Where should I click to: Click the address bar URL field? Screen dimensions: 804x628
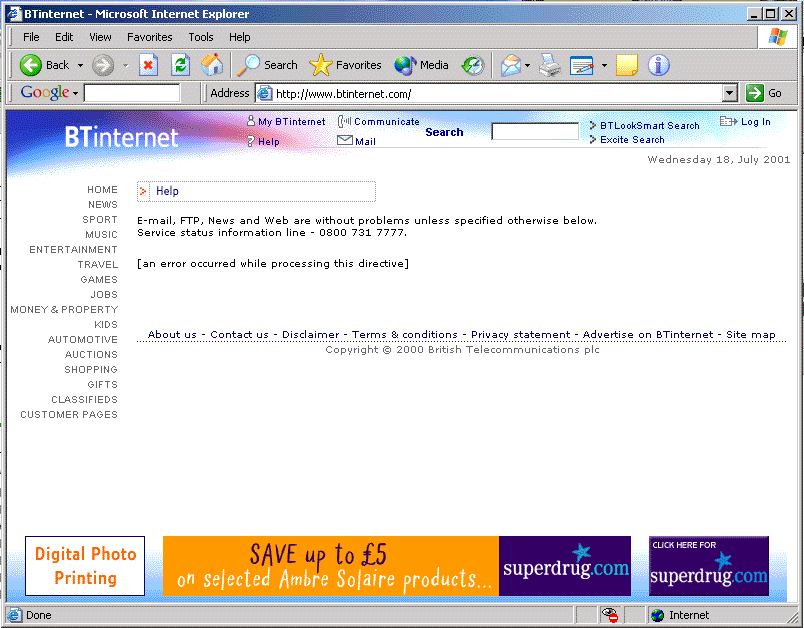[x=490, y=93]
